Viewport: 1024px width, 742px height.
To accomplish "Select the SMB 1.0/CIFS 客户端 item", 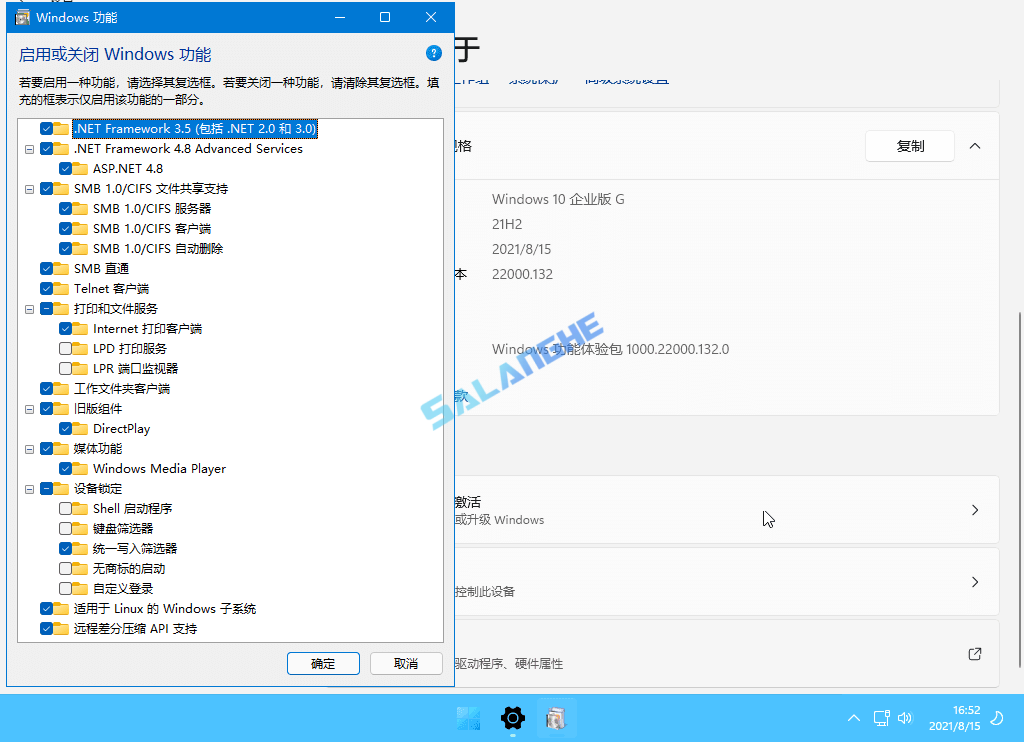I will click(x=152, y=229).
